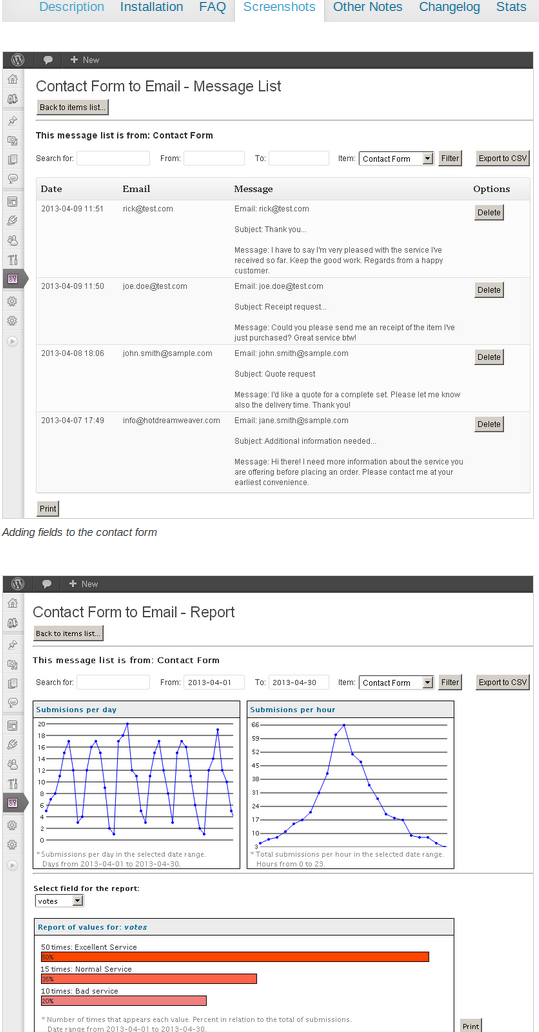Click WordPress logo in Report screenshot
539x1032 pixels.
pyautogui.click(x=17, y=584)
